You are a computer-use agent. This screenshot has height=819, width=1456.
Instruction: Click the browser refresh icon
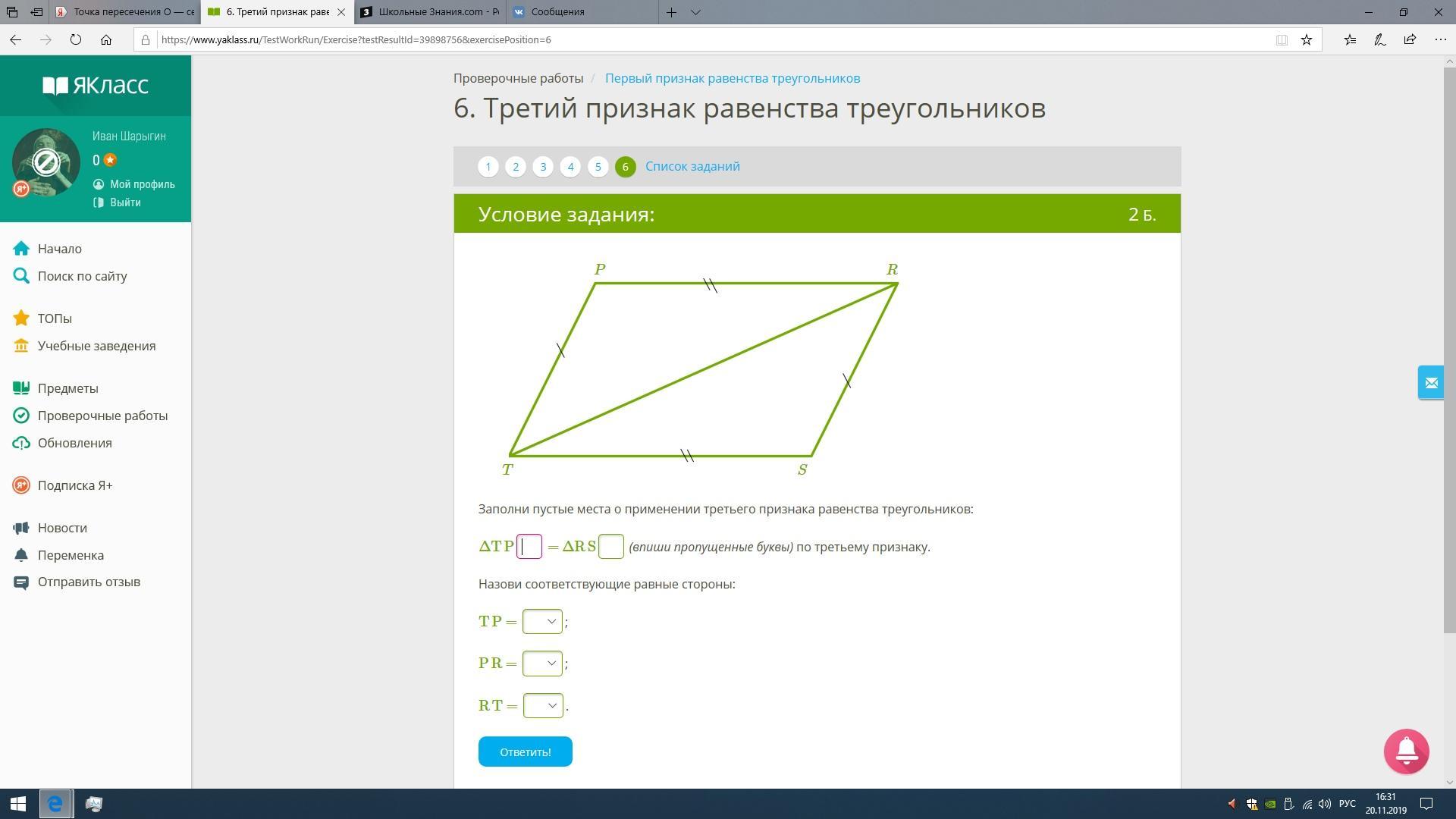75,39
